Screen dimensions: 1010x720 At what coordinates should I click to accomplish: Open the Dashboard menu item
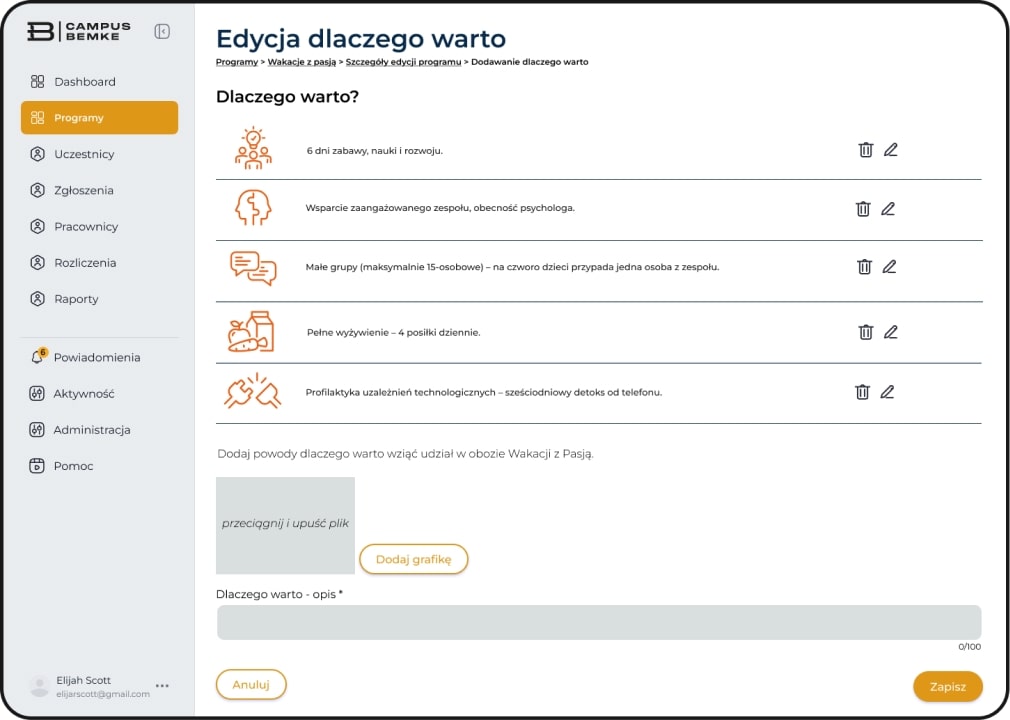[84, 82]
